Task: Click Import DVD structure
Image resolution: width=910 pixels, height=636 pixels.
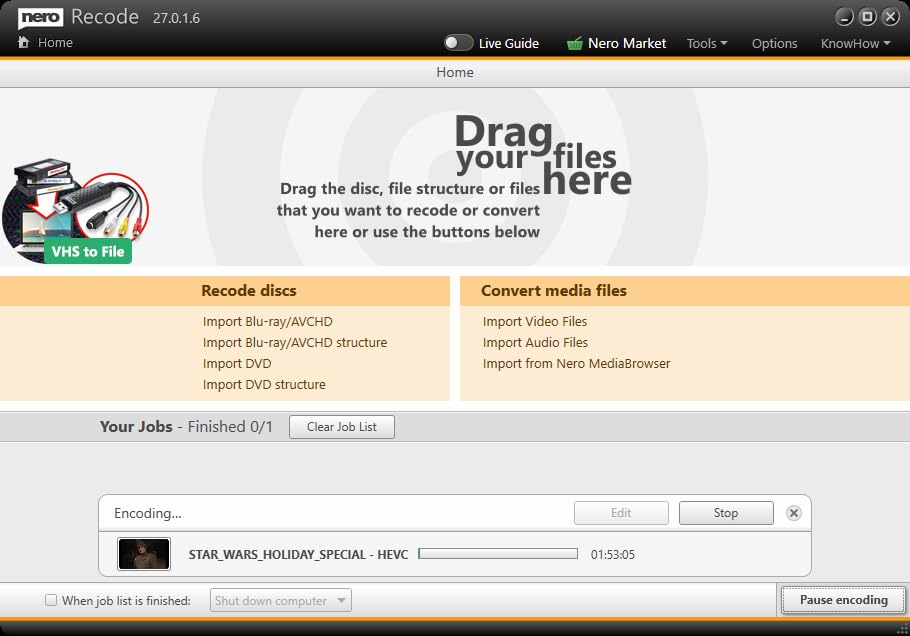Action: (x=264, y=384)
